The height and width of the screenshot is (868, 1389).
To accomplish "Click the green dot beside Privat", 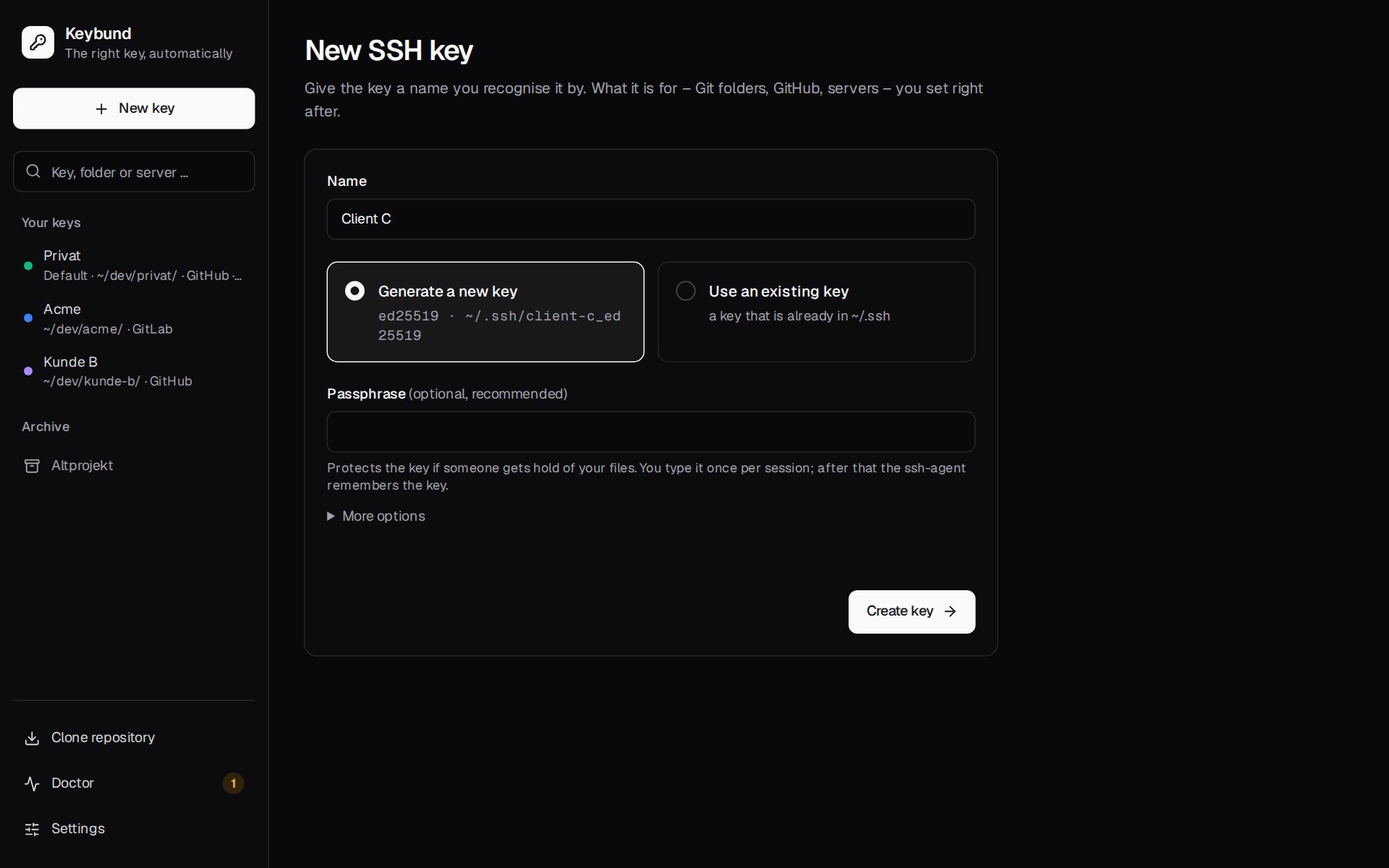I will pyautogui.click(x=28, y=266).
